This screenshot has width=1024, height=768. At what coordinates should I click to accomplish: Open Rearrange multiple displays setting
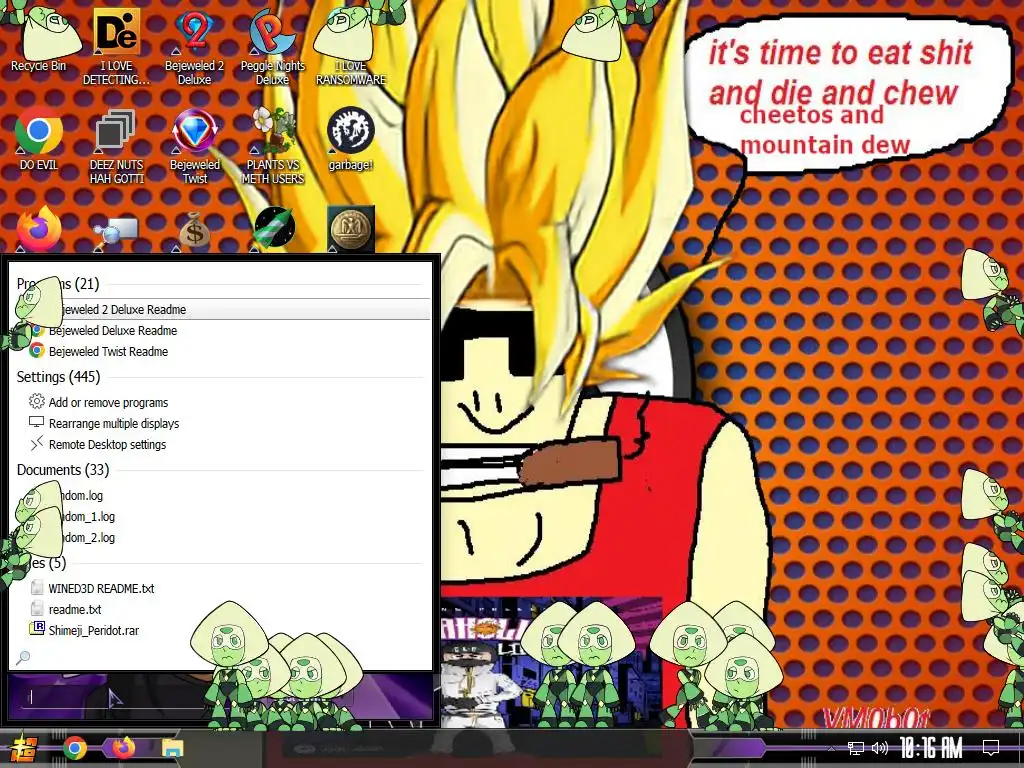tap(223, 423)
